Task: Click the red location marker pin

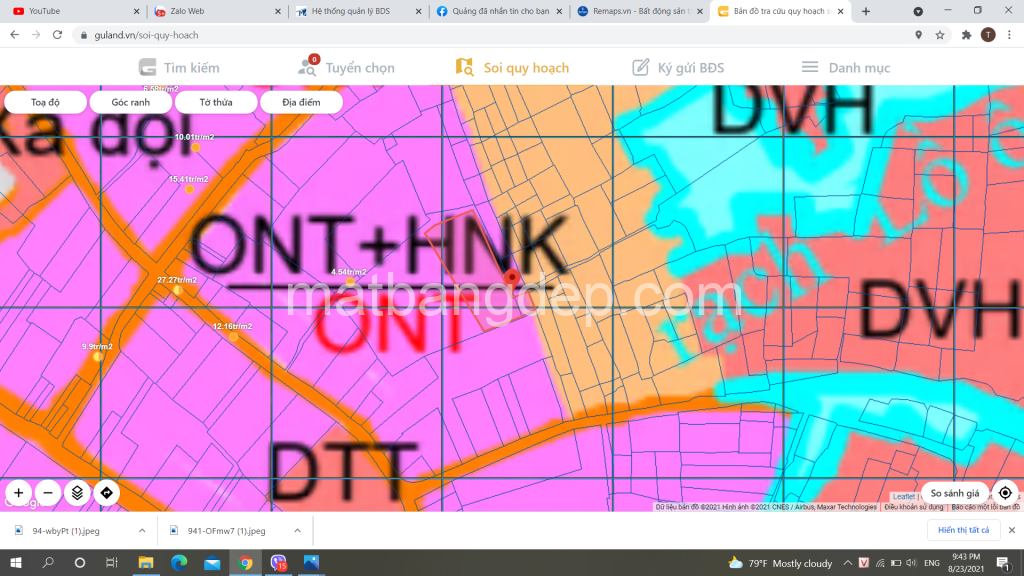Action: point(512,278)
